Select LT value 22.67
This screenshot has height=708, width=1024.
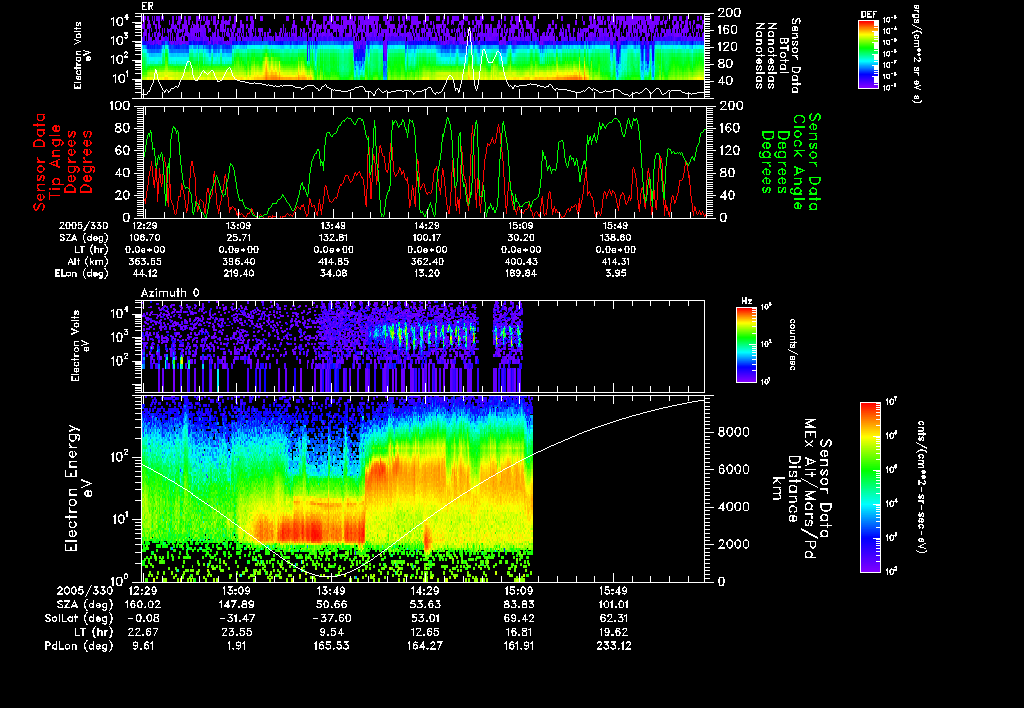[x=144, y=632]
